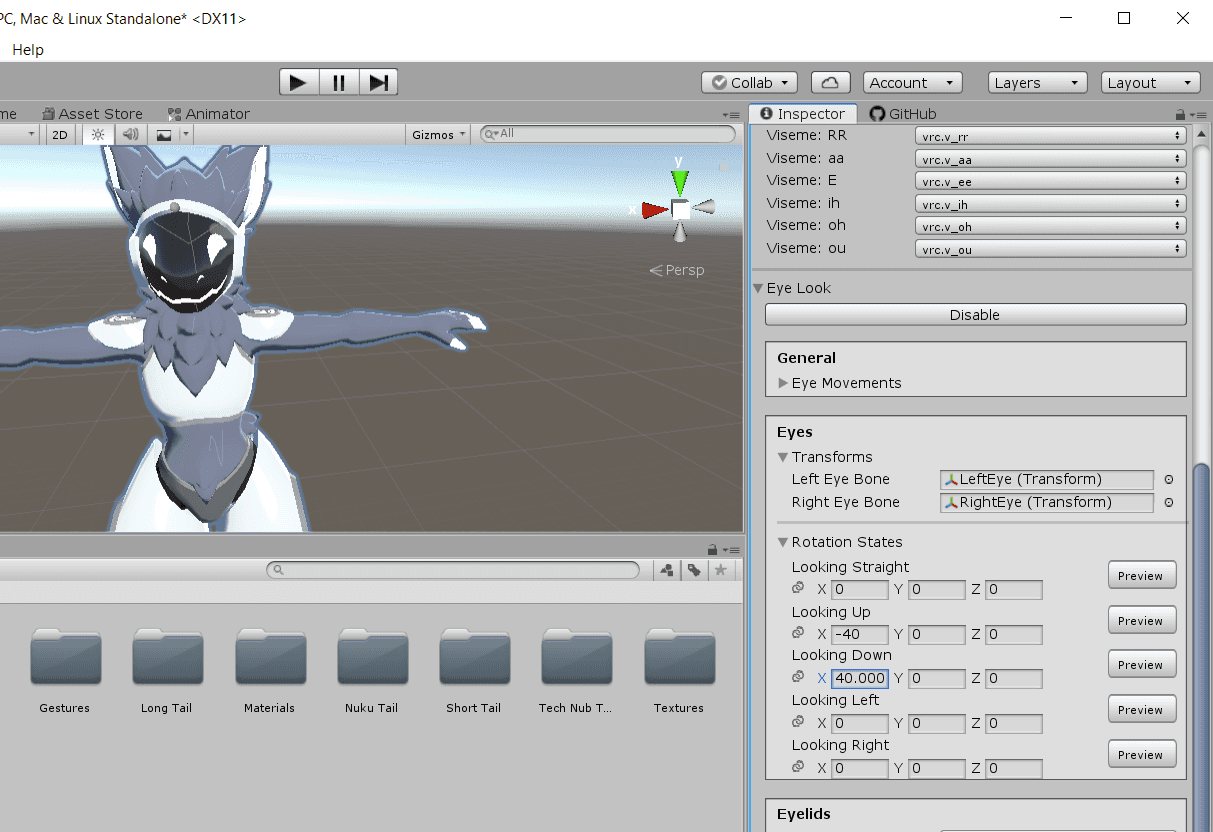The image size is (1213, 832).
Task: Open the Long Tail folder
Action: [x=167, y=670]
